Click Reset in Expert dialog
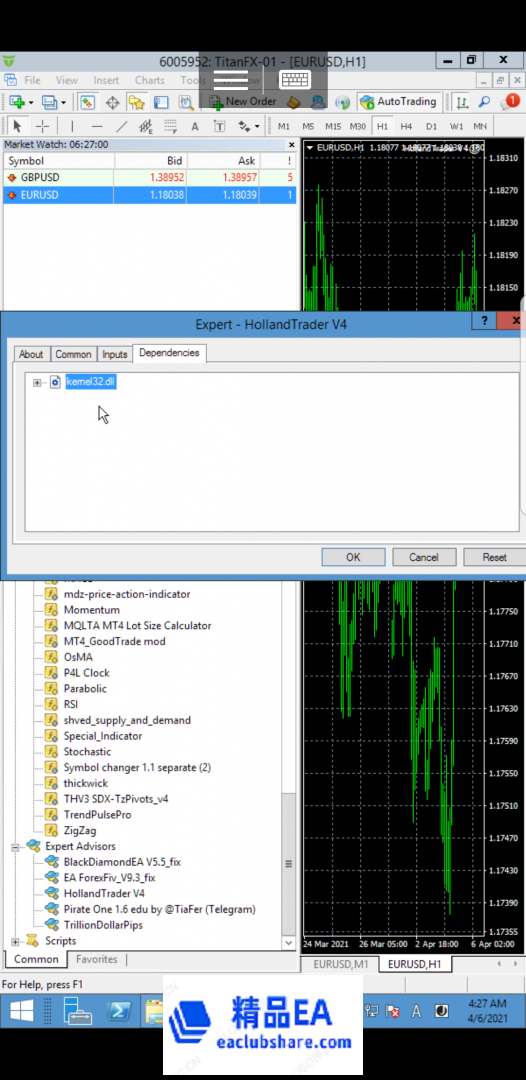Screen dimensions: 526x1080 coord(494,557)
